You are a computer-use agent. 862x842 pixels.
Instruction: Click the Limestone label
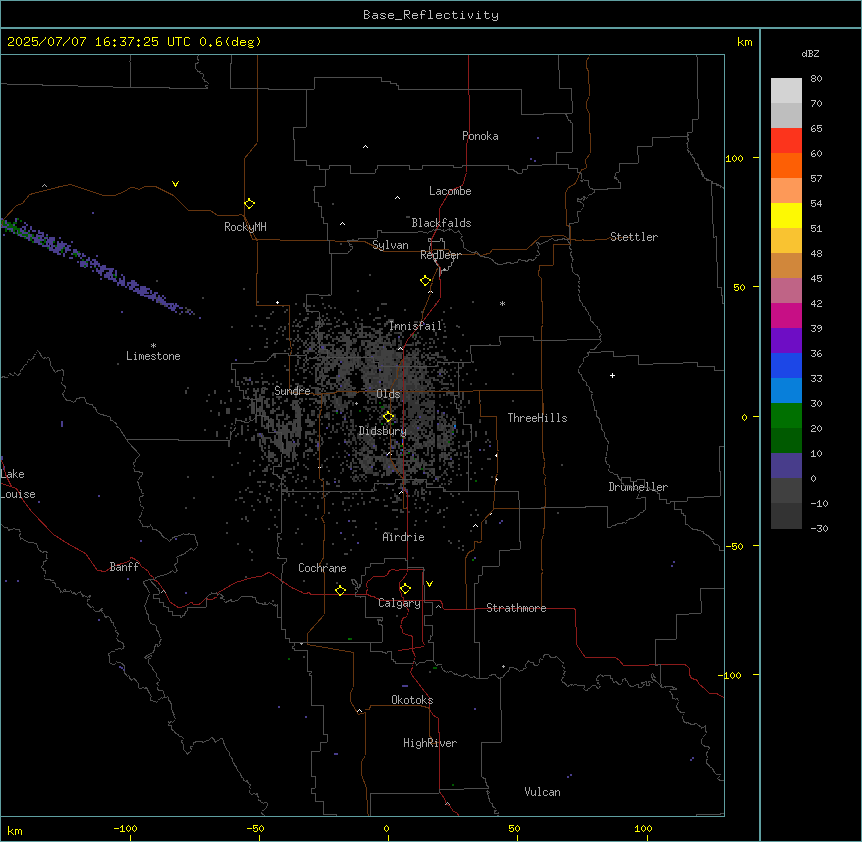point(153,356)
